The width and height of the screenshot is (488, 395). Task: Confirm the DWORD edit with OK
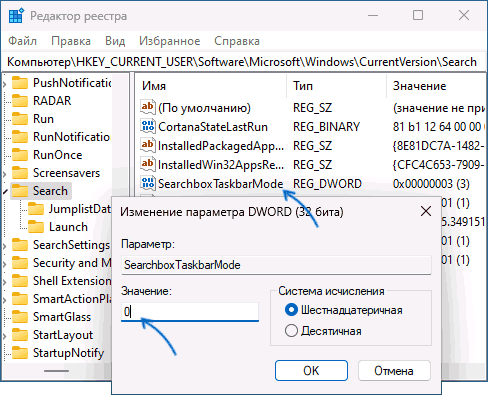311,370
